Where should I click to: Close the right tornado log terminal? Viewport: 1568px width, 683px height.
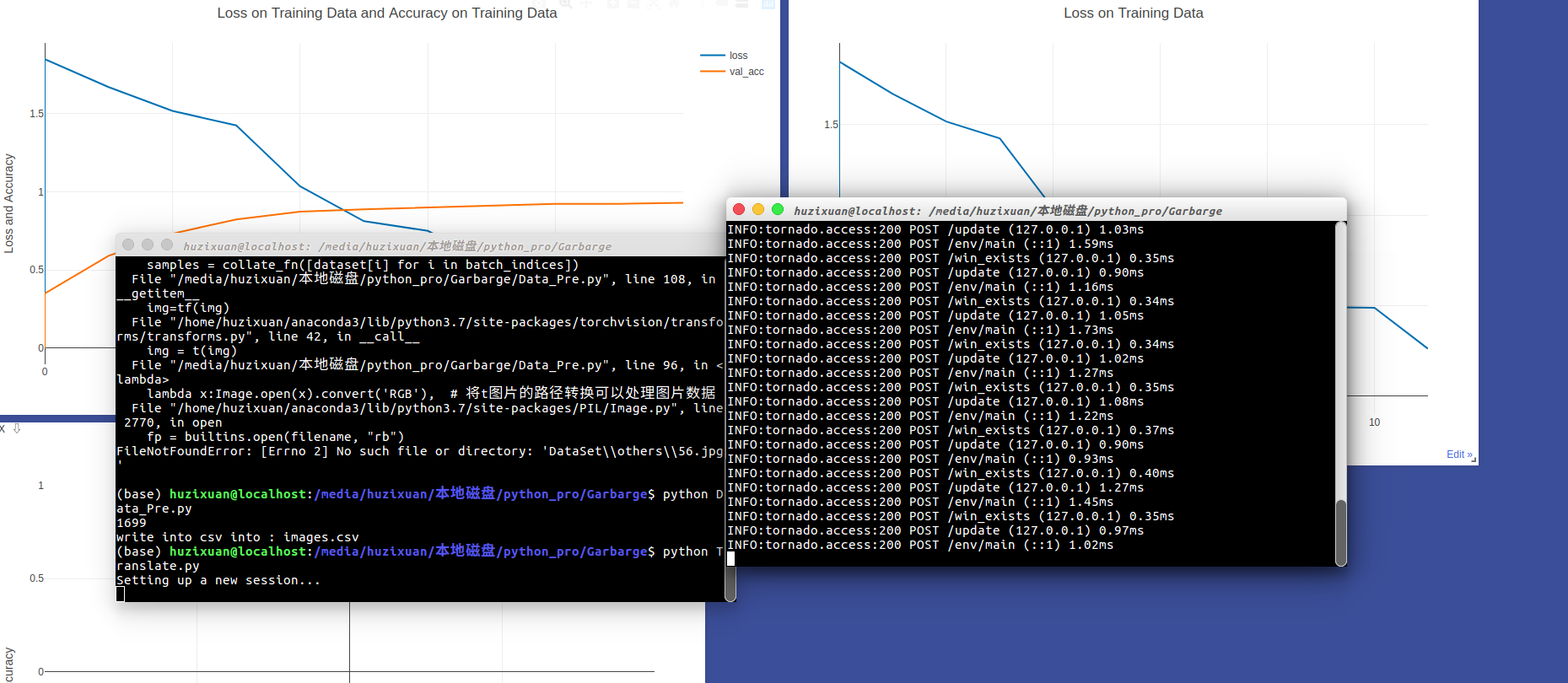[x=739, y=209]
